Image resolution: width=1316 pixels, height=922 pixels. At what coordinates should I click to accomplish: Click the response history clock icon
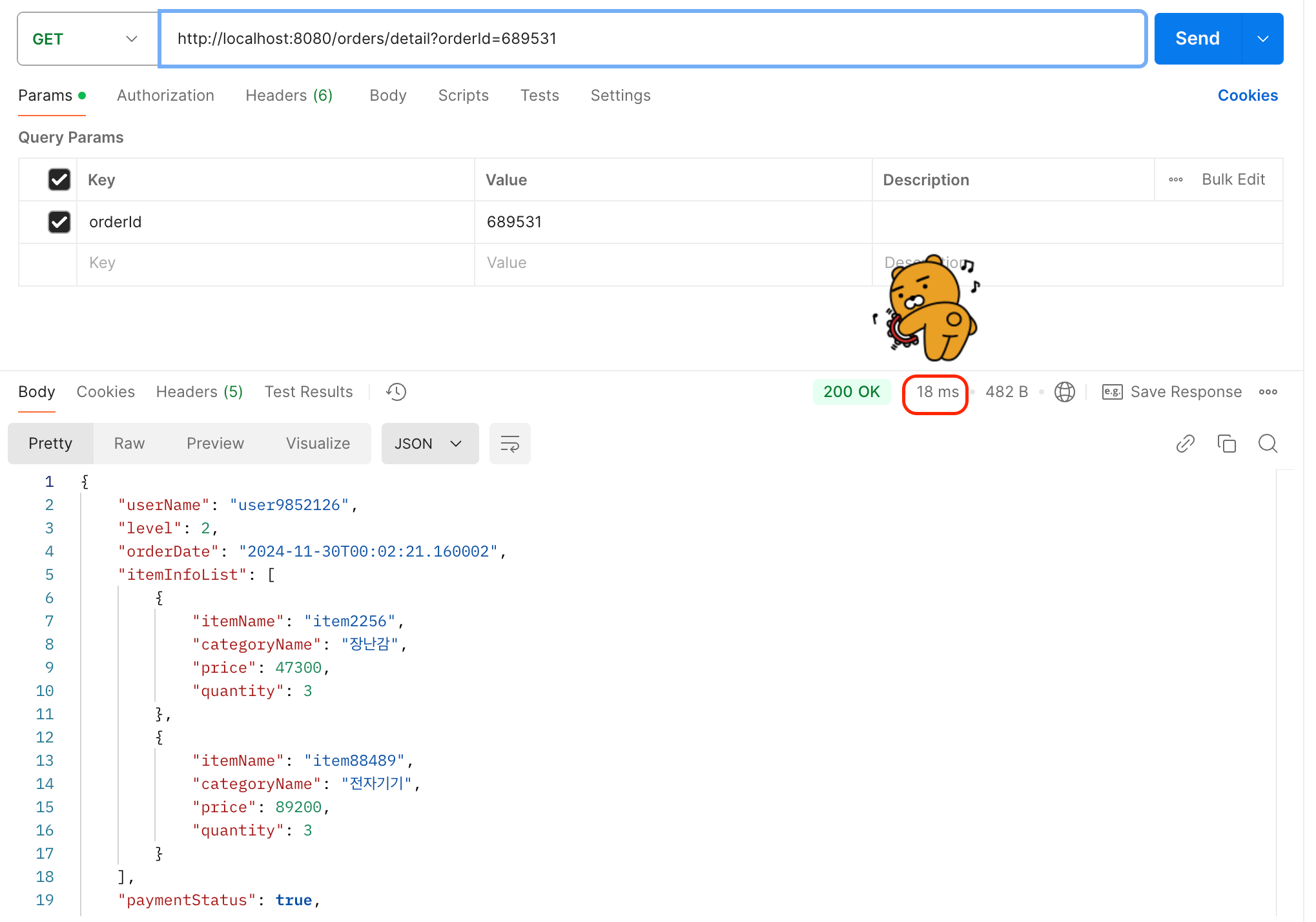pyautogui.click(x=396, y=392)
